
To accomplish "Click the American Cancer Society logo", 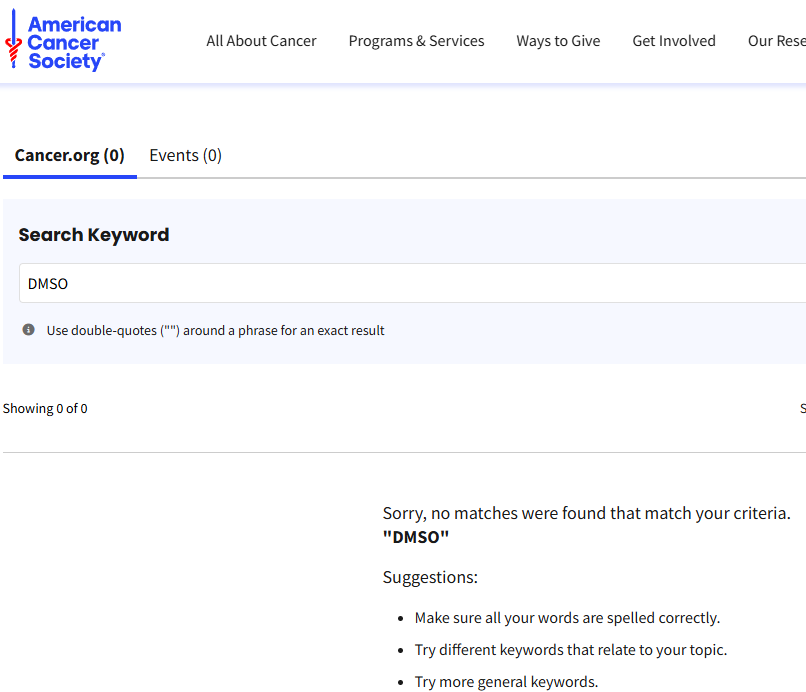I will pyautogui.click(x=63, y=41).
